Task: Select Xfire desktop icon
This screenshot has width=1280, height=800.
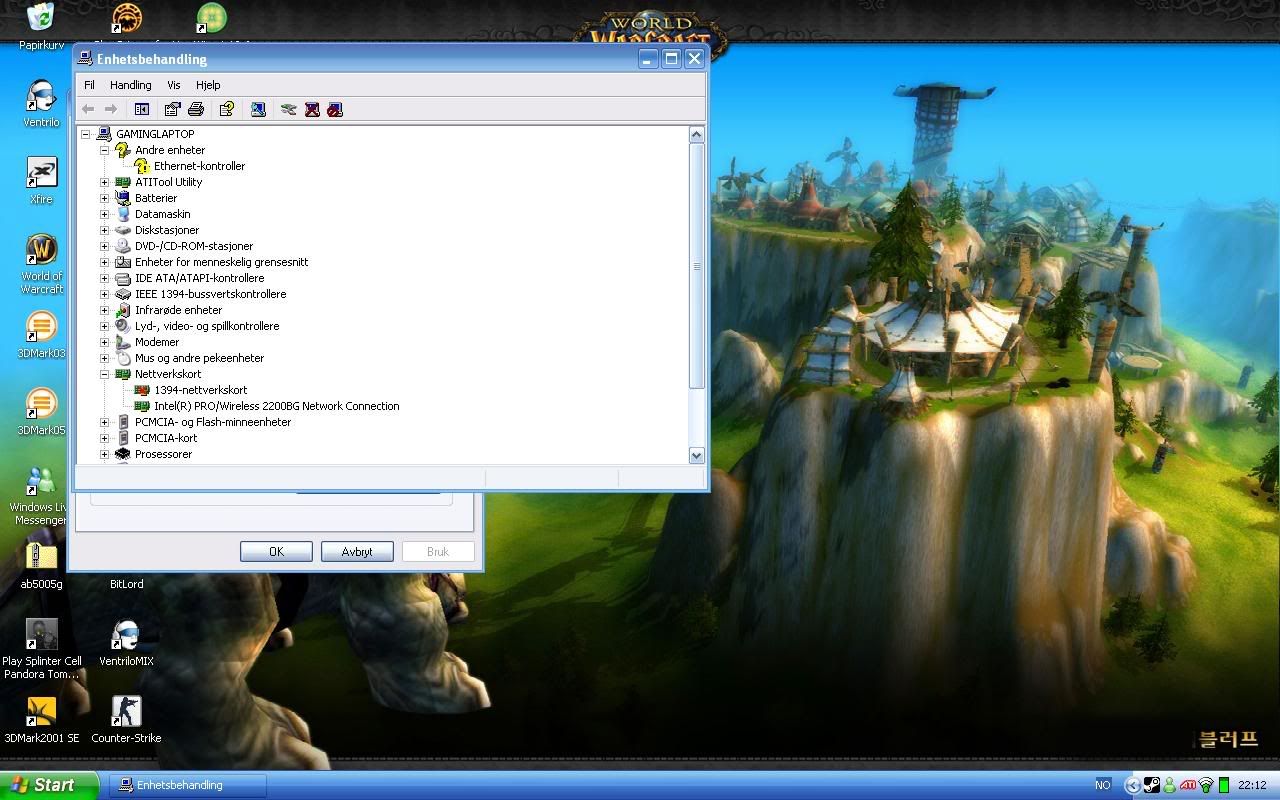Action: click(41, 181)
